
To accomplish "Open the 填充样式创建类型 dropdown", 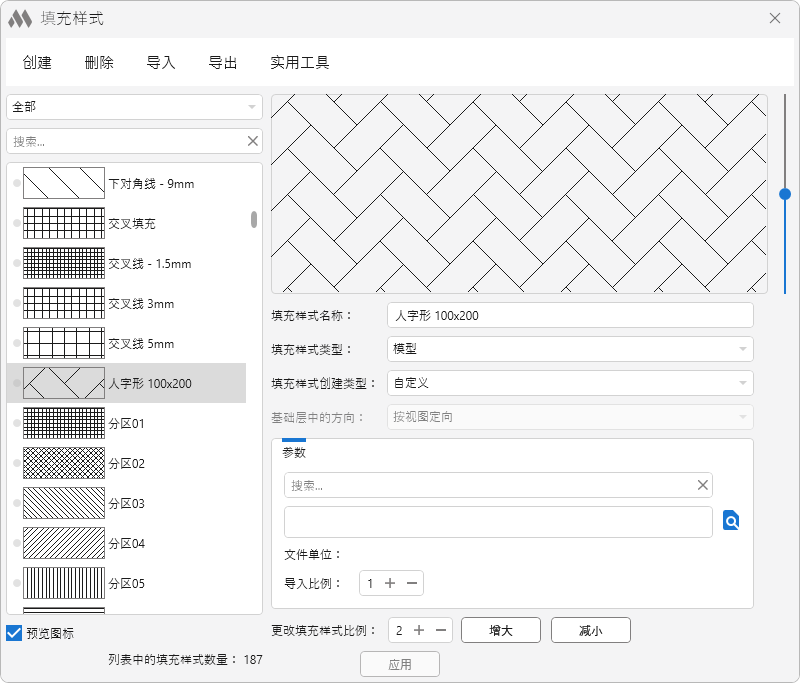I will tap(570, 383).
